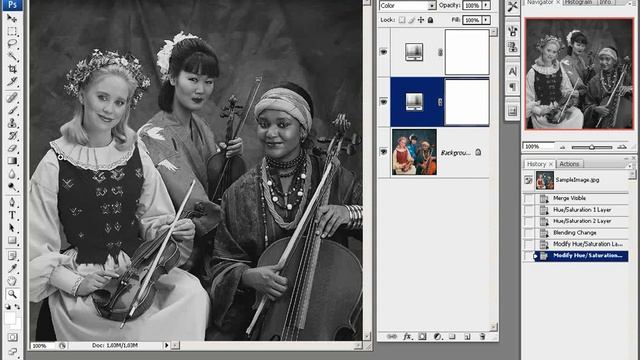Select the Slice tool
The width and height of the screenshot is (640, 360).
point(12,81)
